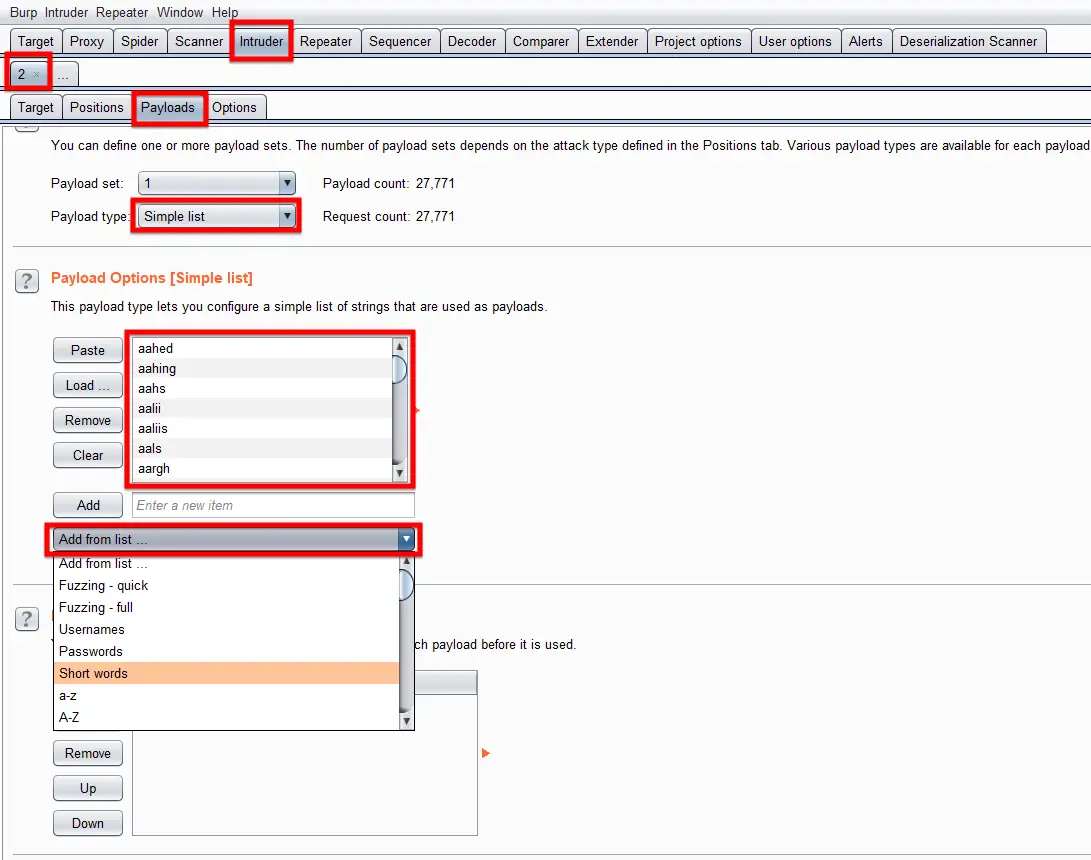The height and width of the screenshot is (860, 1091).
Task: Choose 'Fuzzing - full' from the list
Action: [x=226, y=607]
